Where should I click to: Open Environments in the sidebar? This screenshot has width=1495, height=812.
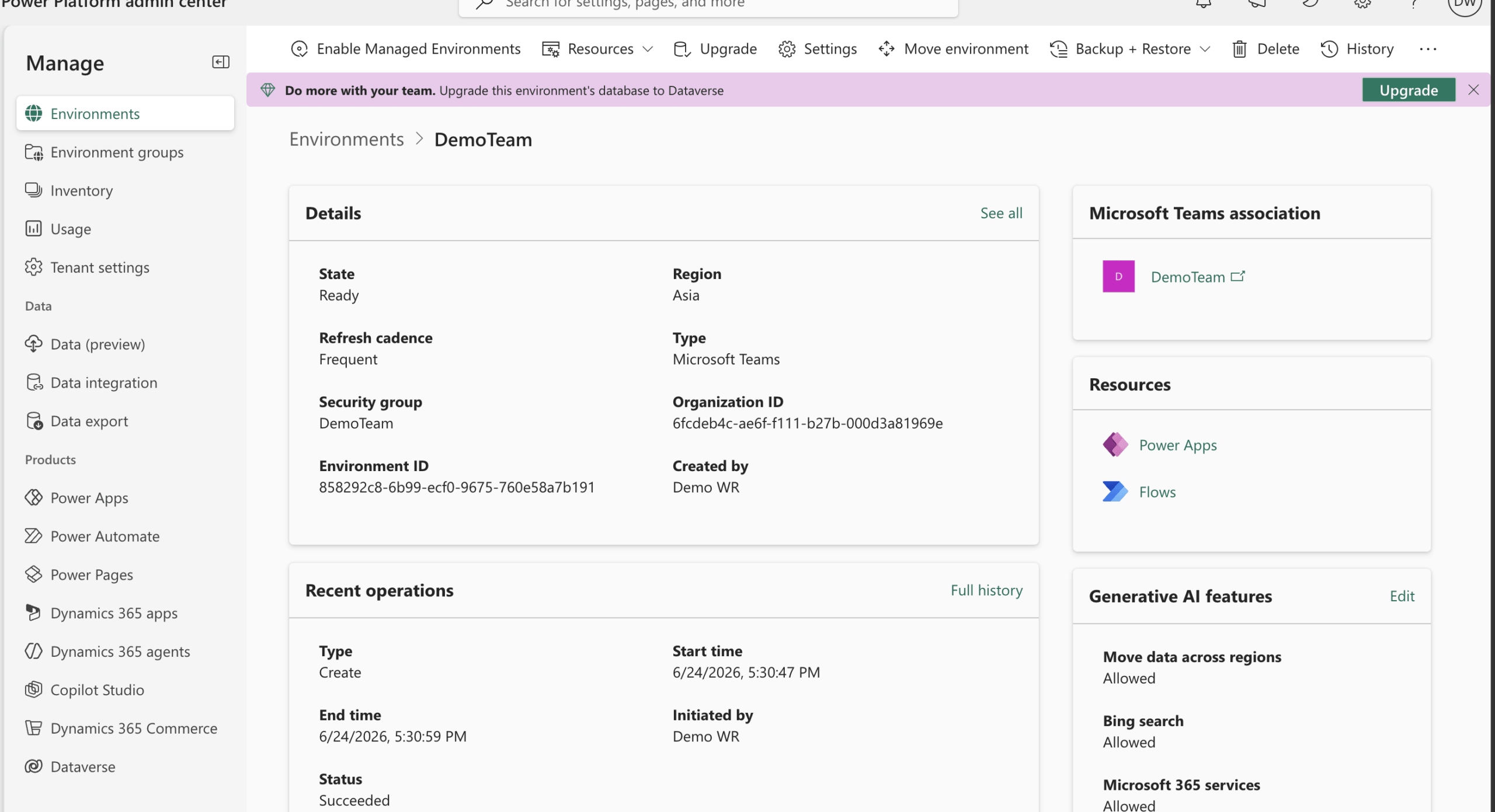coord(125,113)
